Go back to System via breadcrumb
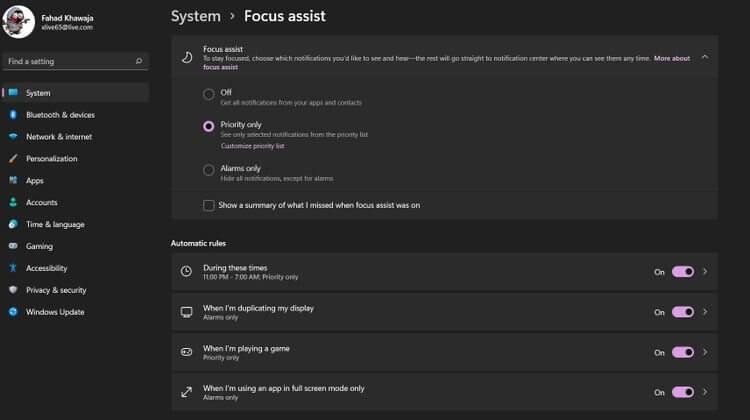This screenshot has height=420, width=750. pyautogui.click(x=196, y=16)
